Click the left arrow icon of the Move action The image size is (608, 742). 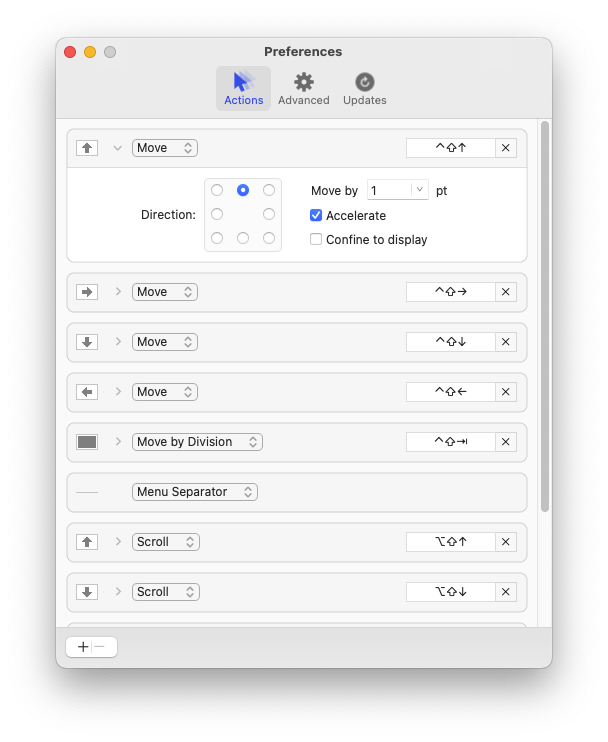[x=87, y=392]
